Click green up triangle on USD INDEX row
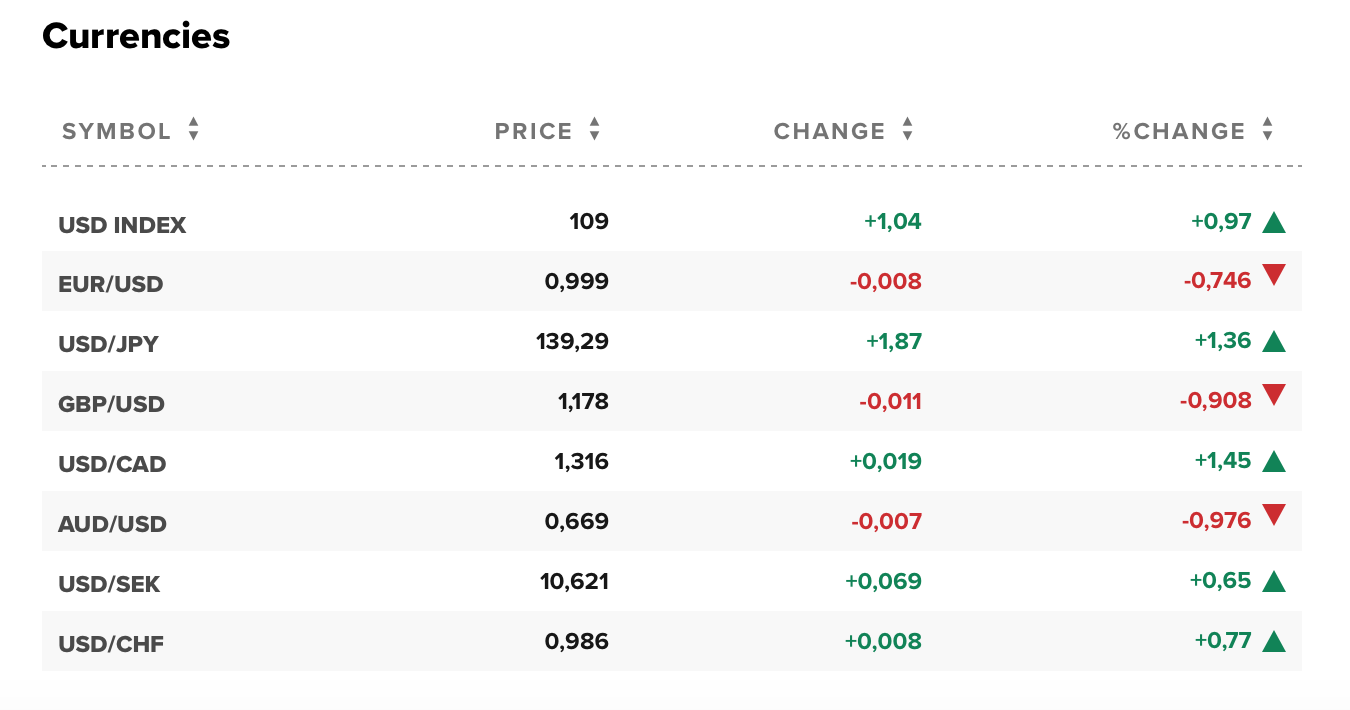The width and height of the screenshot is (1350, 710). click(1273, 222)
